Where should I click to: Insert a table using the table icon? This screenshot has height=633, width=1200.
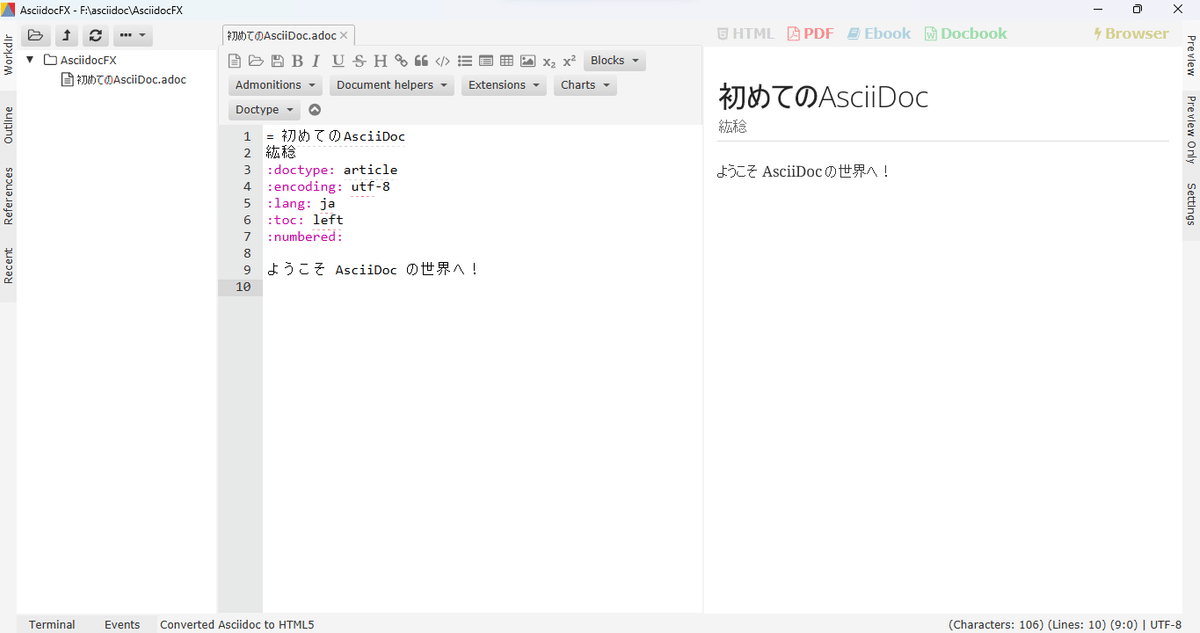[506, 60]
